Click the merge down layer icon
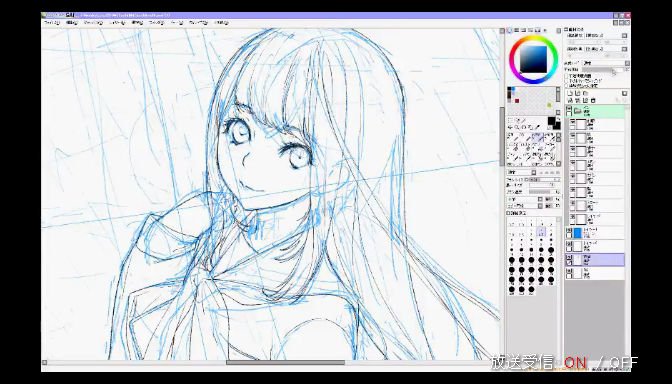This screenshot has height=384, width=672. 578,100
